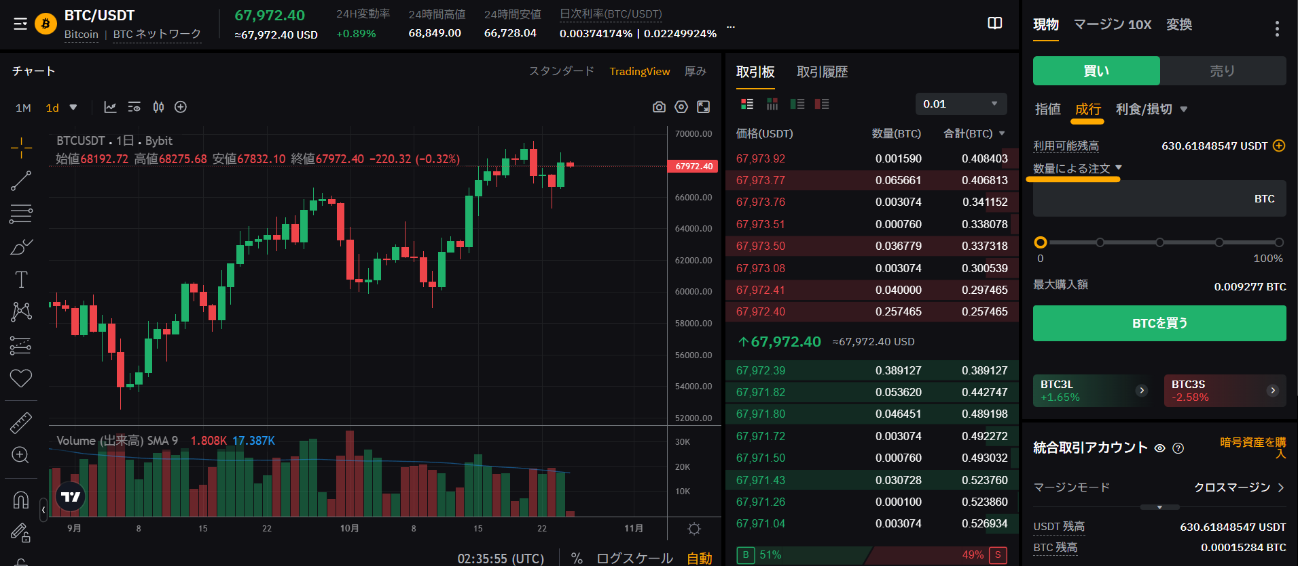Show only sell orders in order book
1298x566 pixels.
(822, 103)
